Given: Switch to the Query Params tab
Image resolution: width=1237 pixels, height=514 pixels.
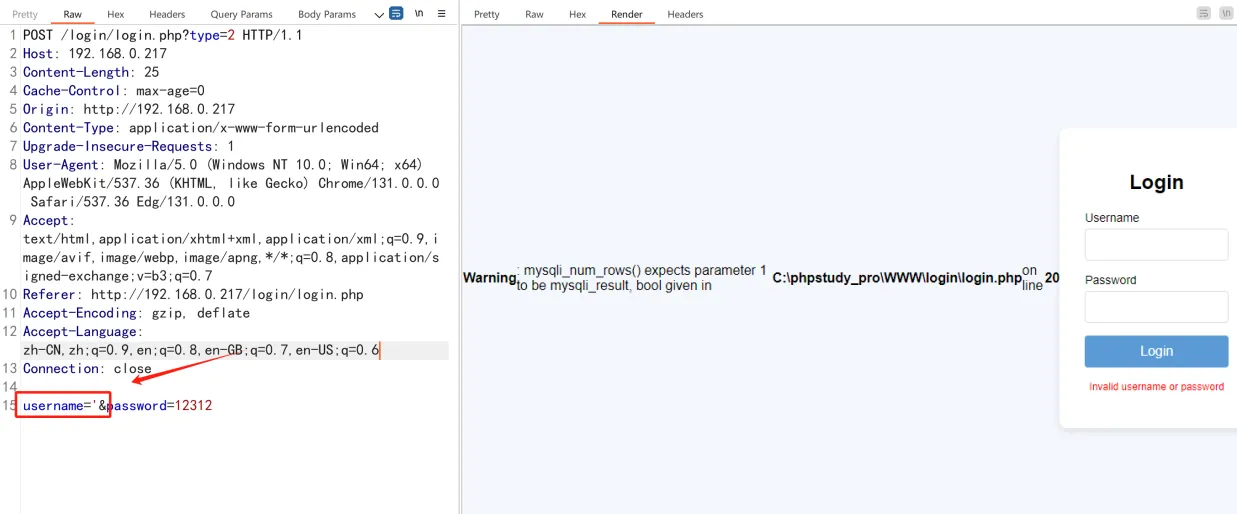Looking at the screenshot, I should point(242,15).
